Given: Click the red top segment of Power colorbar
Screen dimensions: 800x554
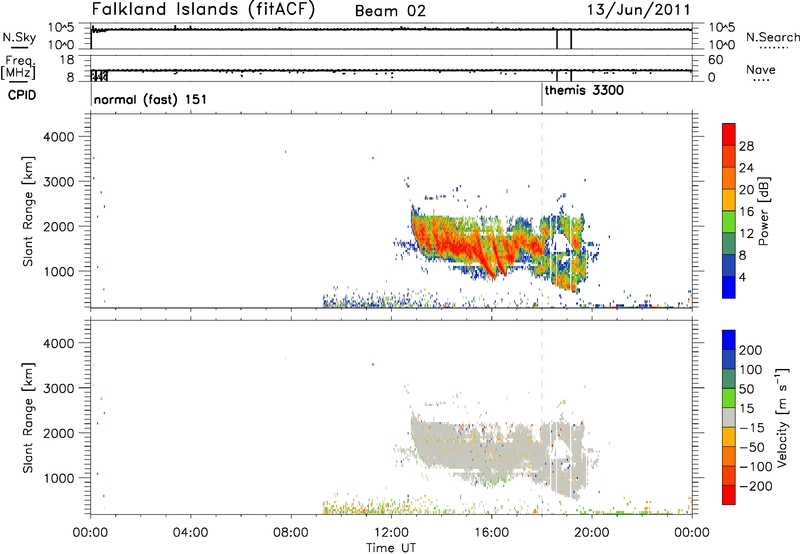Looking at the screenshot, I should (729, 134).
